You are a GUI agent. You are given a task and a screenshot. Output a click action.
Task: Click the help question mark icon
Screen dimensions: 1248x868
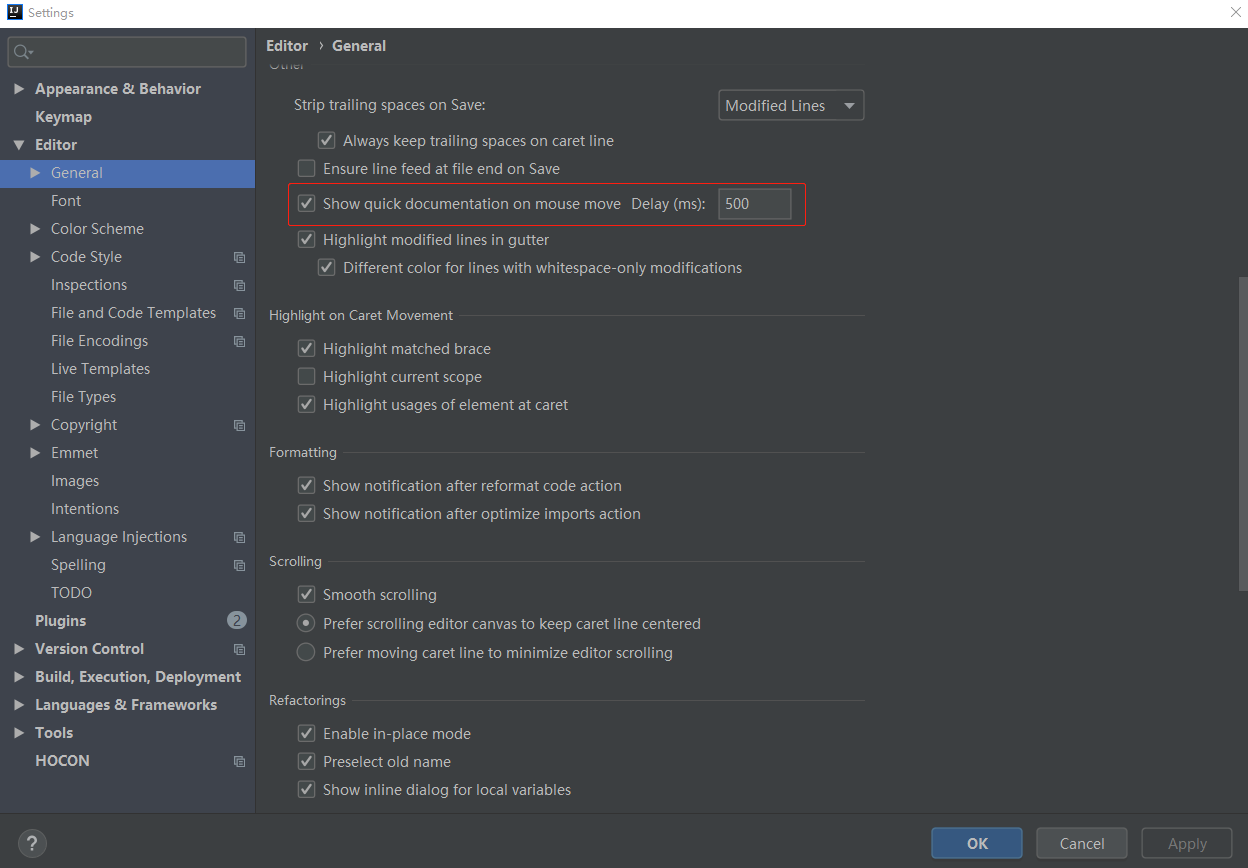click(32, 843)
